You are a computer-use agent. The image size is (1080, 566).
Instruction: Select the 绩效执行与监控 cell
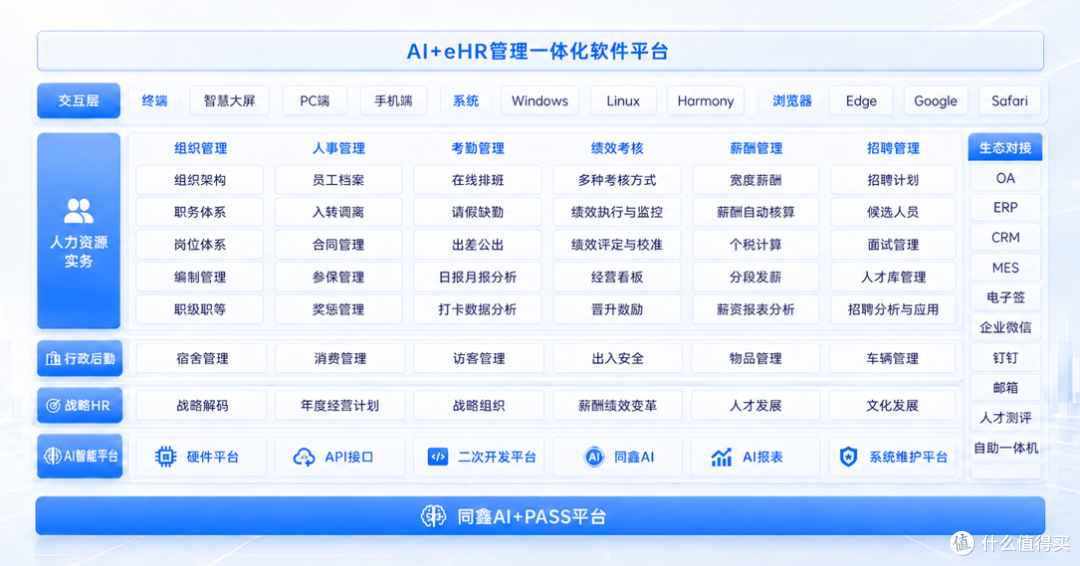tap(617, 212)
